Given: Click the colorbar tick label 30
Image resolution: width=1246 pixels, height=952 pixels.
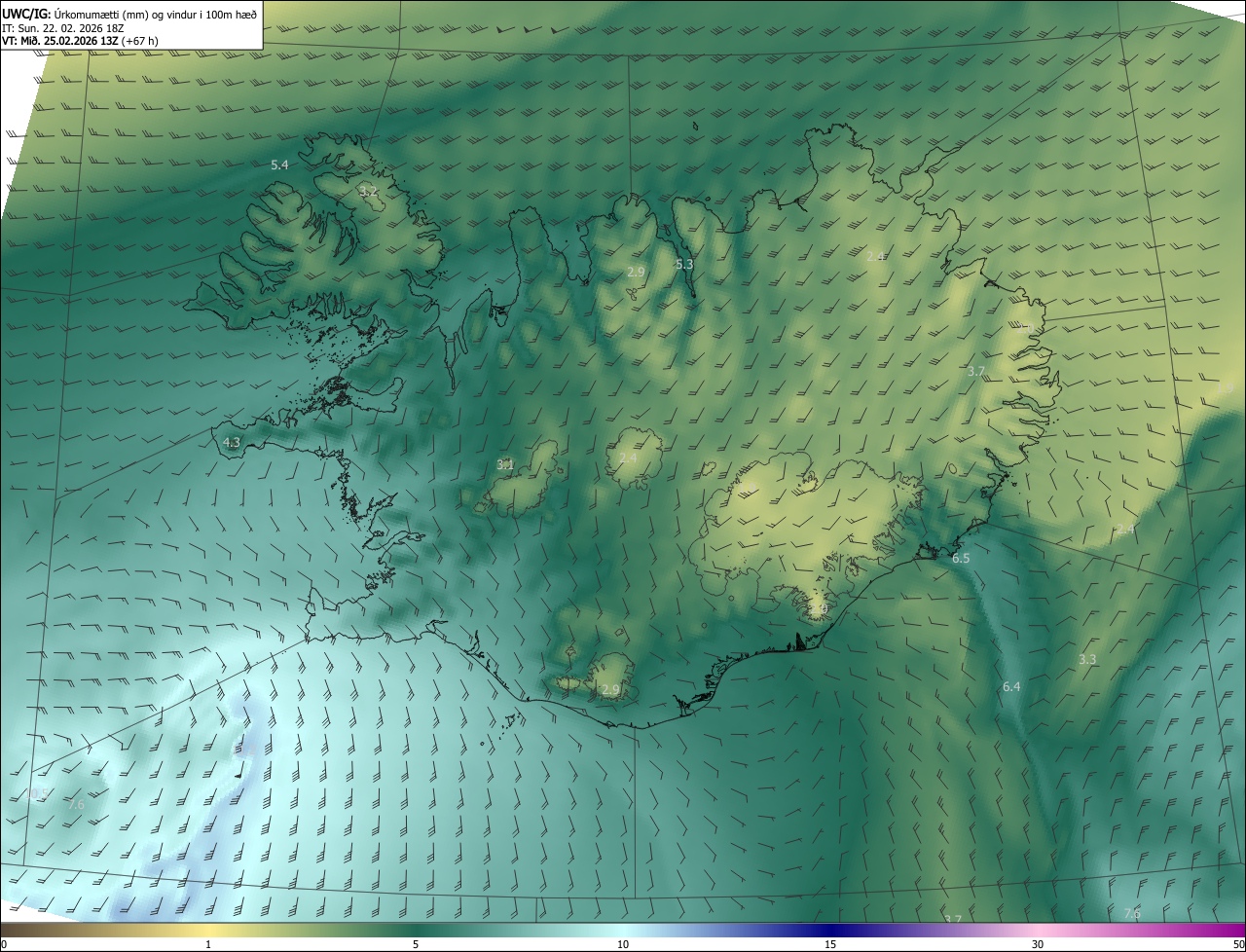Looking at the screenshot, I should click(1038, 945).
